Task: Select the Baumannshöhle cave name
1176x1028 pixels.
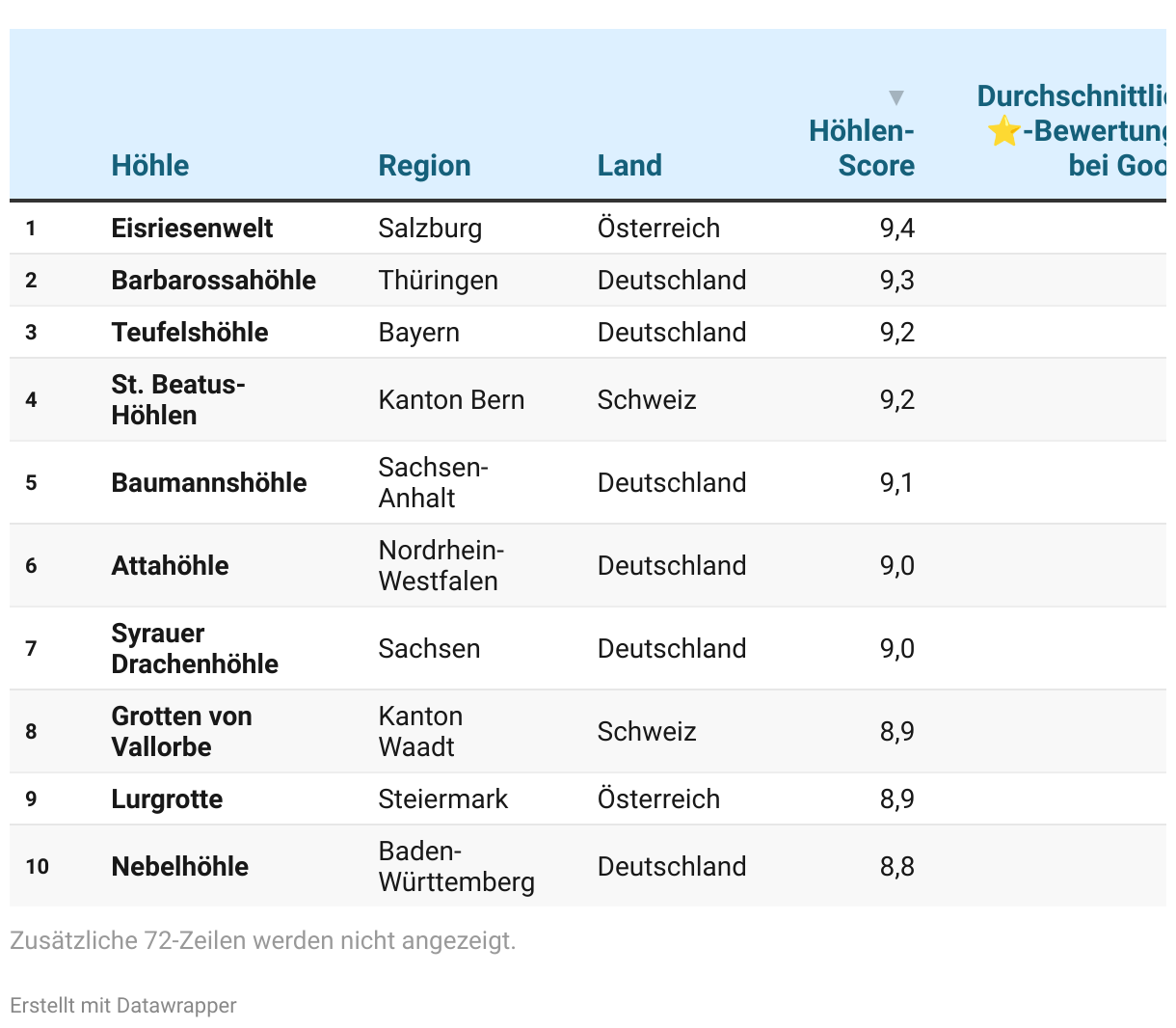Action: 209,483
